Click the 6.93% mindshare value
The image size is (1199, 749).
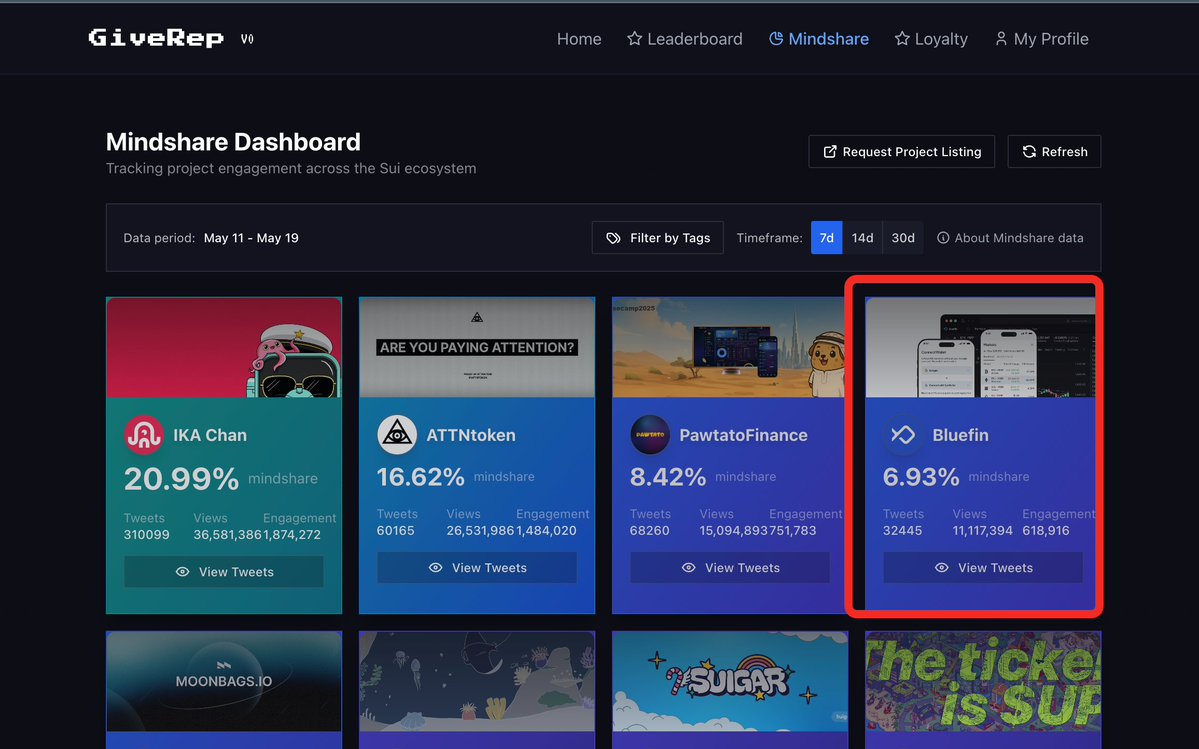[921, 477]
